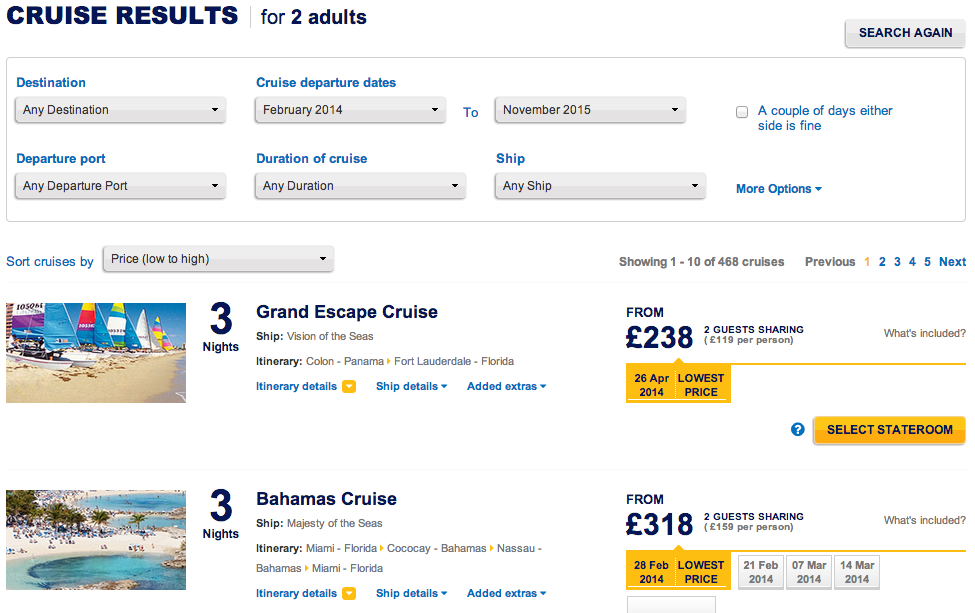Open the February 2014 departure date dropdown
Image resolution: width=975 pixels, height=613 pixels.
coord(350,110)
